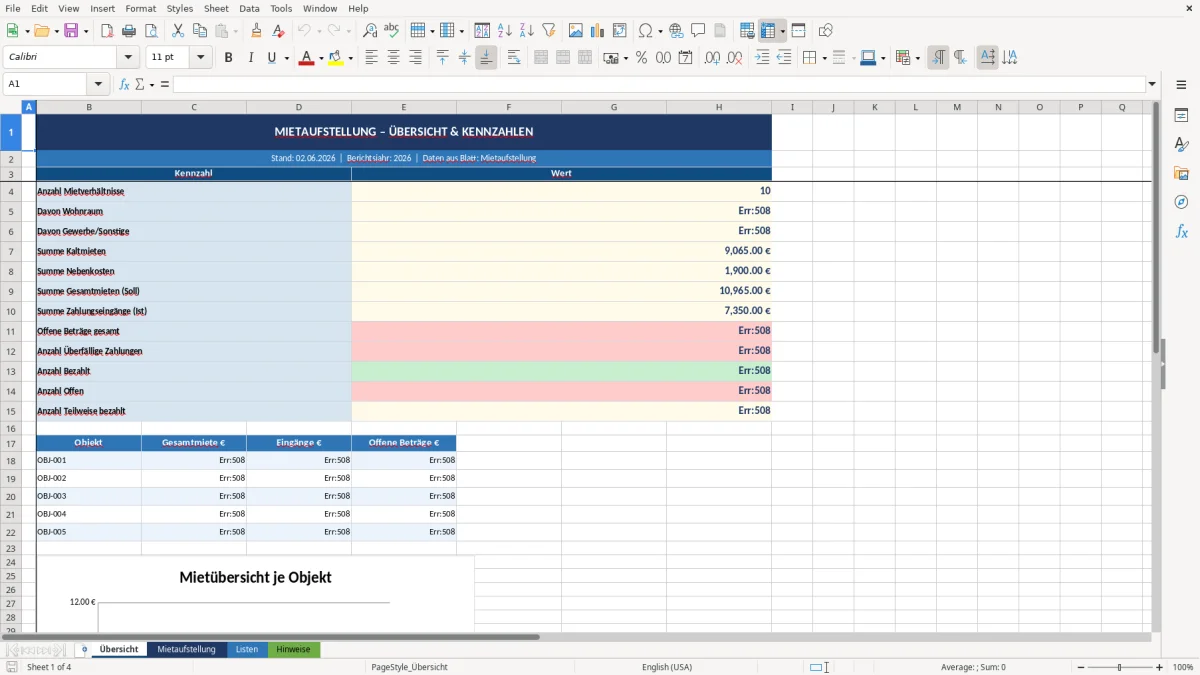This screenshot has height=675, width=1200.
Task: Open the Font Size dropdown
Action: point(200,58)
